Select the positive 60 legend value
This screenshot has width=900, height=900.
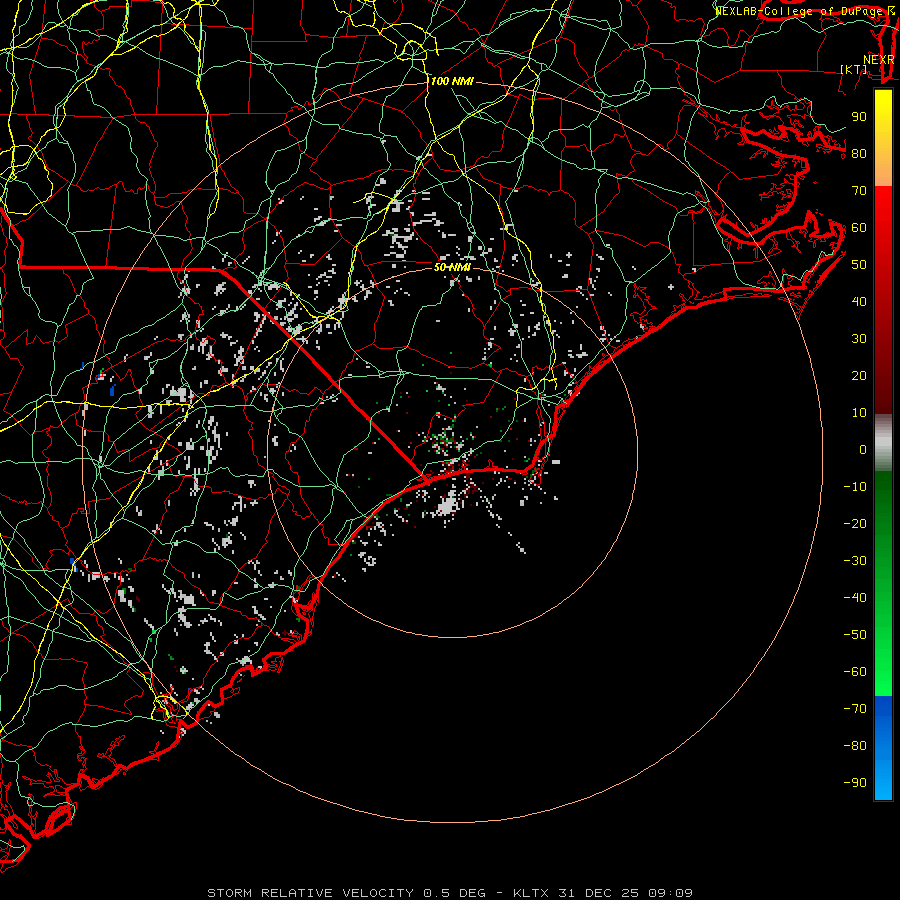coord(859,227)
